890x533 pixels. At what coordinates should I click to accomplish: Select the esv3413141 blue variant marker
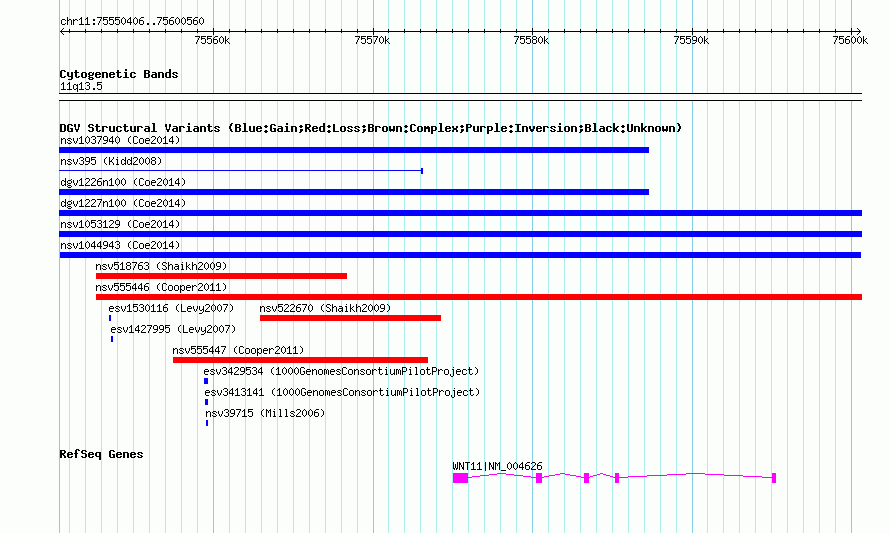[207, 402]
